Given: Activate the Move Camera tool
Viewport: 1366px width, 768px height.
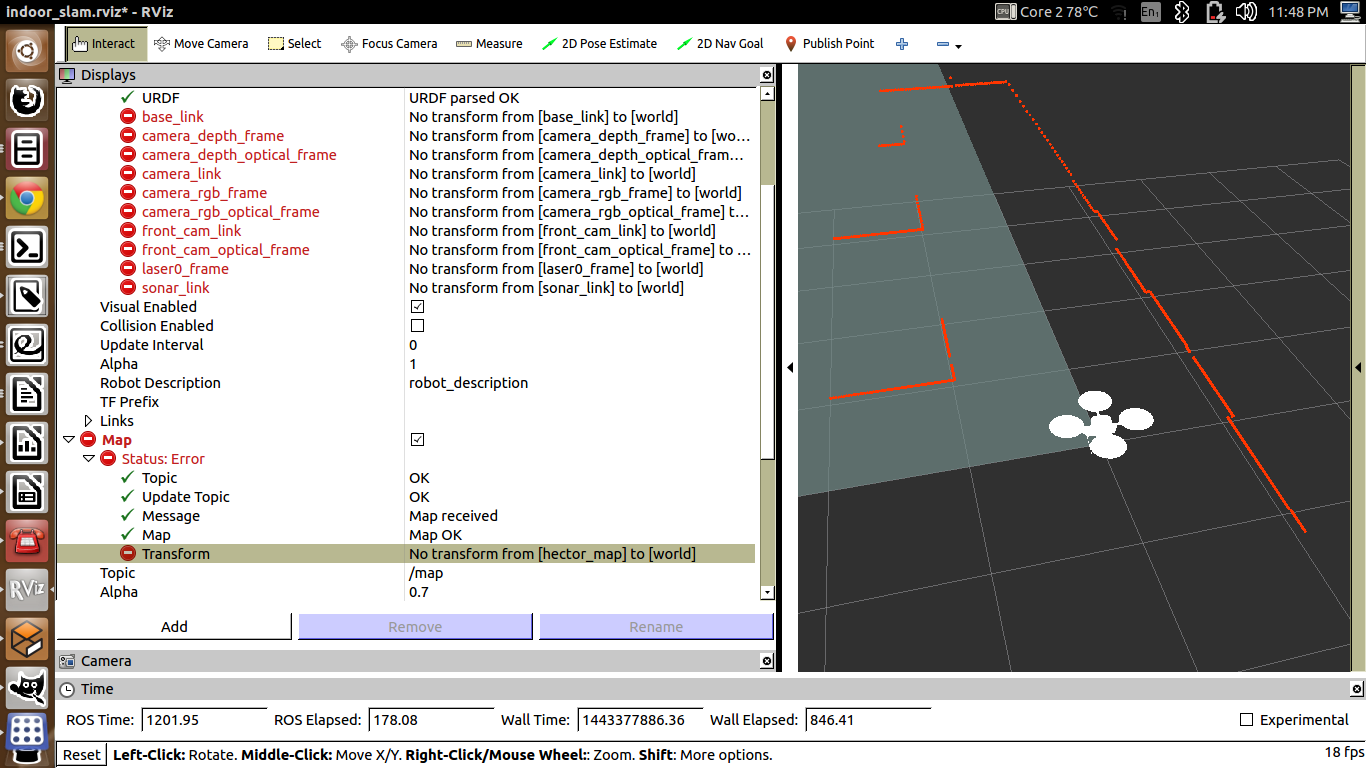Looking at the screenshot, I should (x=201, y=44).
